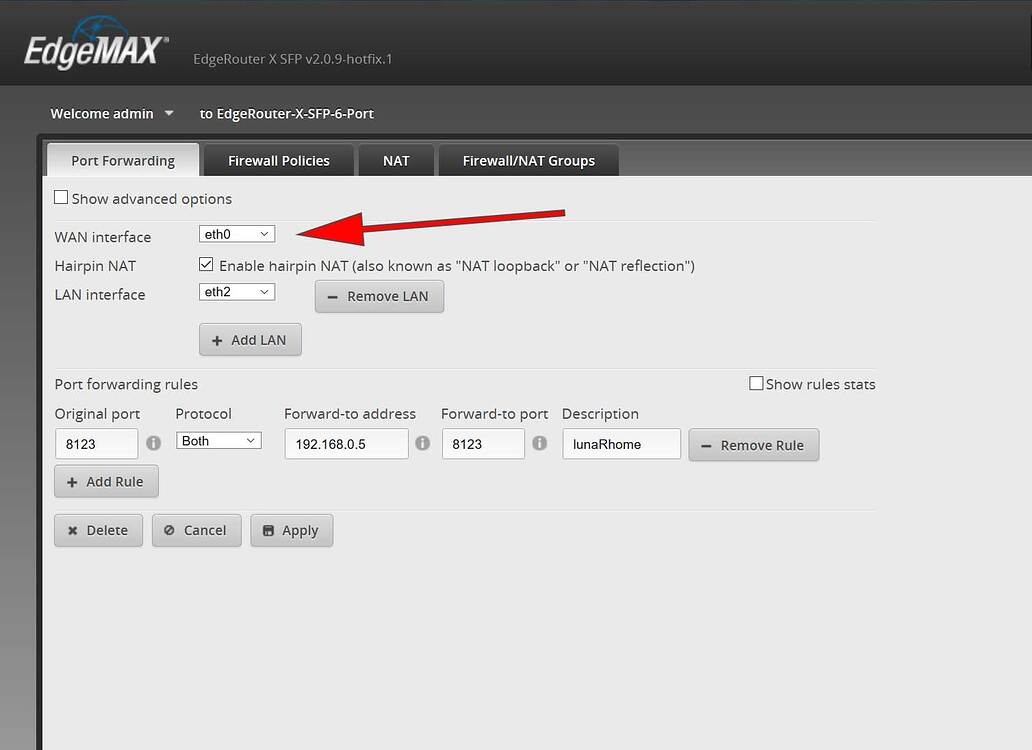Click the info icon beside Forward-to port
This screenshot has width=1032, height=750.
tap(539, 443)
